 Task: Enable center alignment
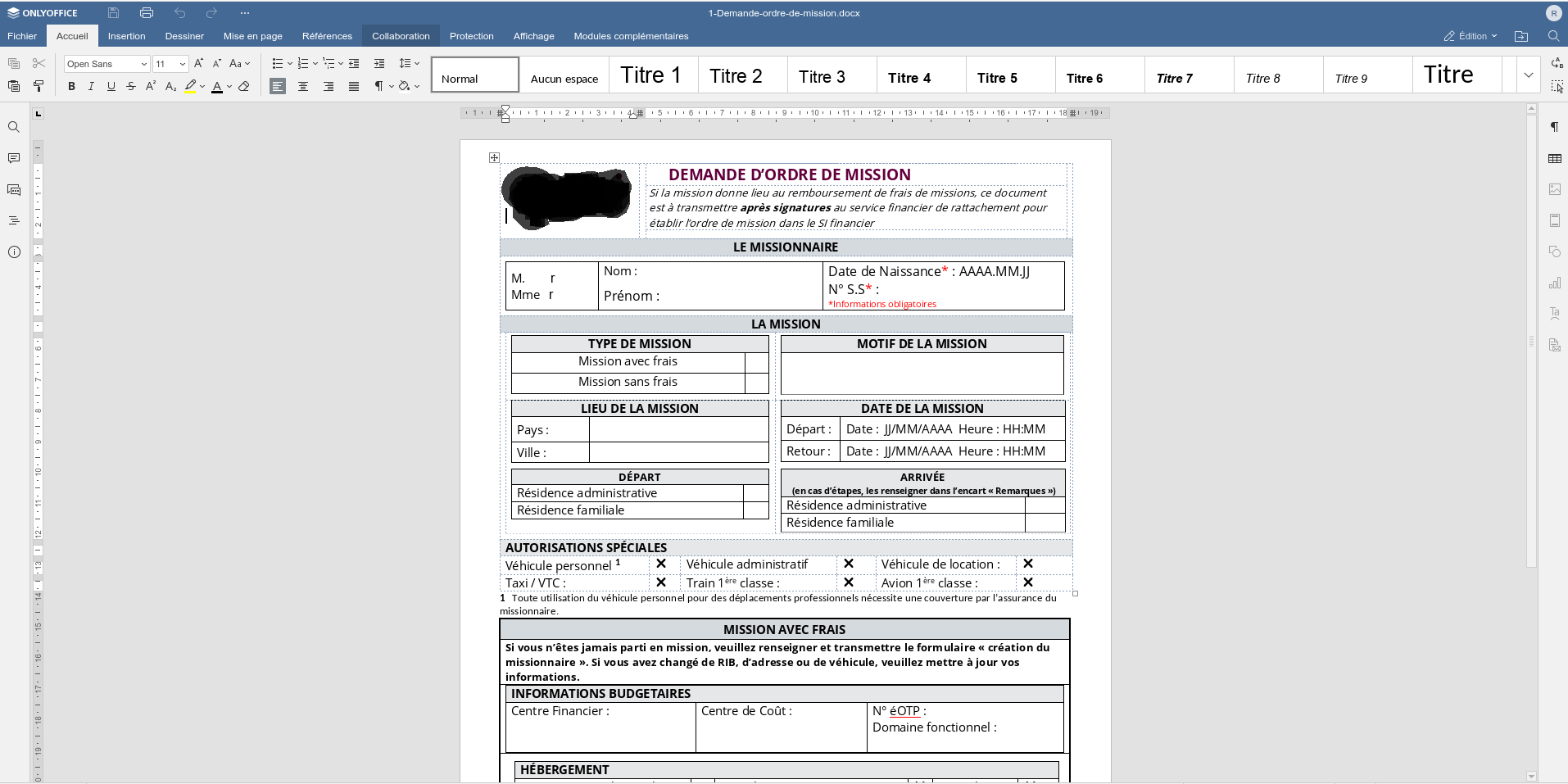click(x=303, y=86)
